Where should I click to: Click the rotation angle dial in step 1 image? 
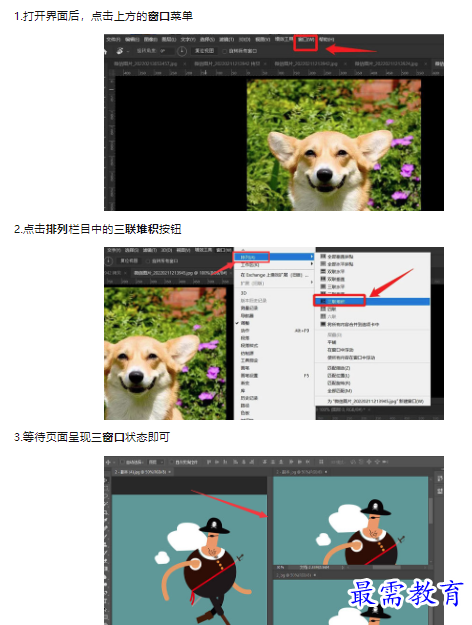182,51
